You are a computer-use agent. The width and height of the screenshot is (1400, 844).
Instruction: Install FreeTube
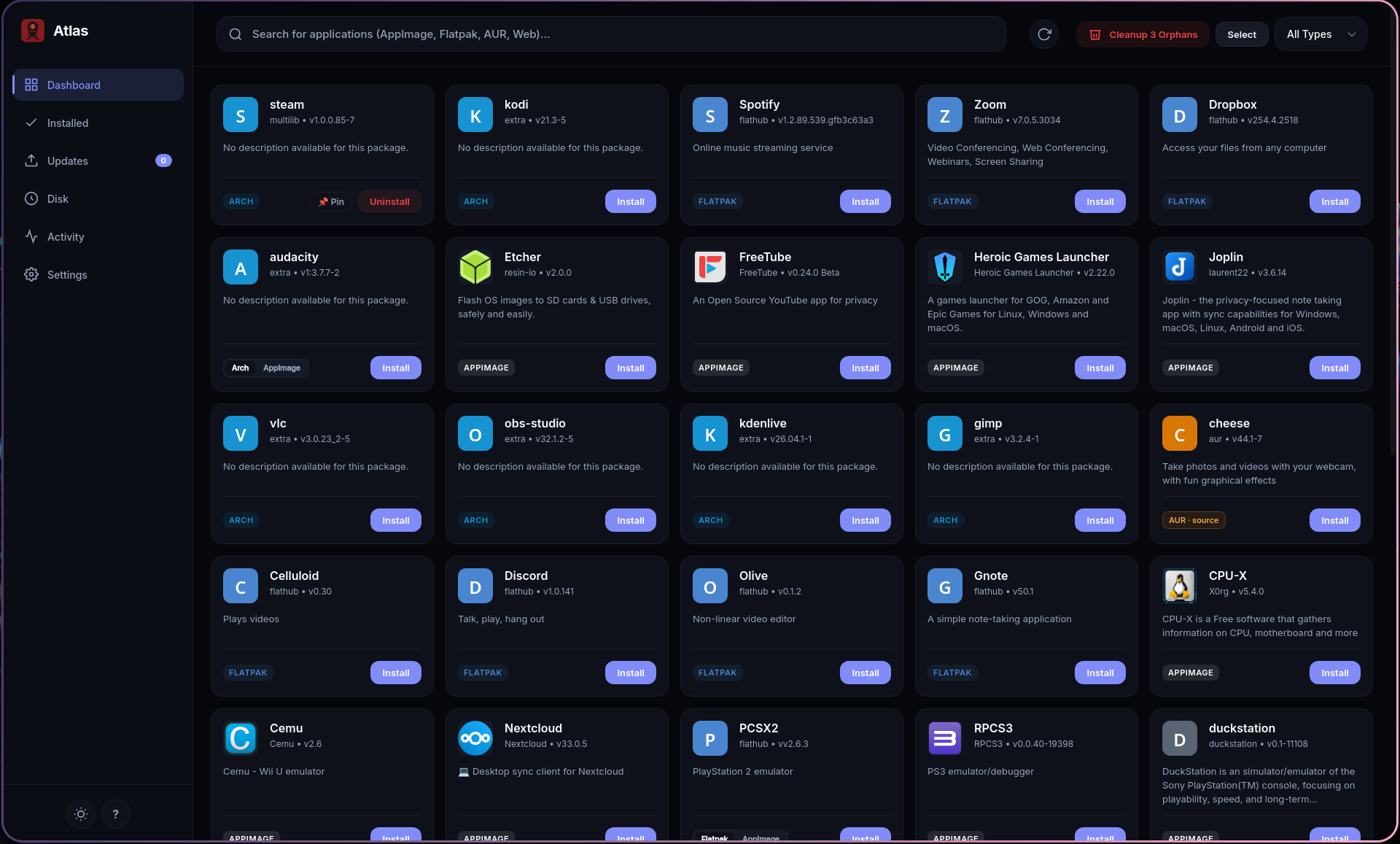(x=866, y=368)
